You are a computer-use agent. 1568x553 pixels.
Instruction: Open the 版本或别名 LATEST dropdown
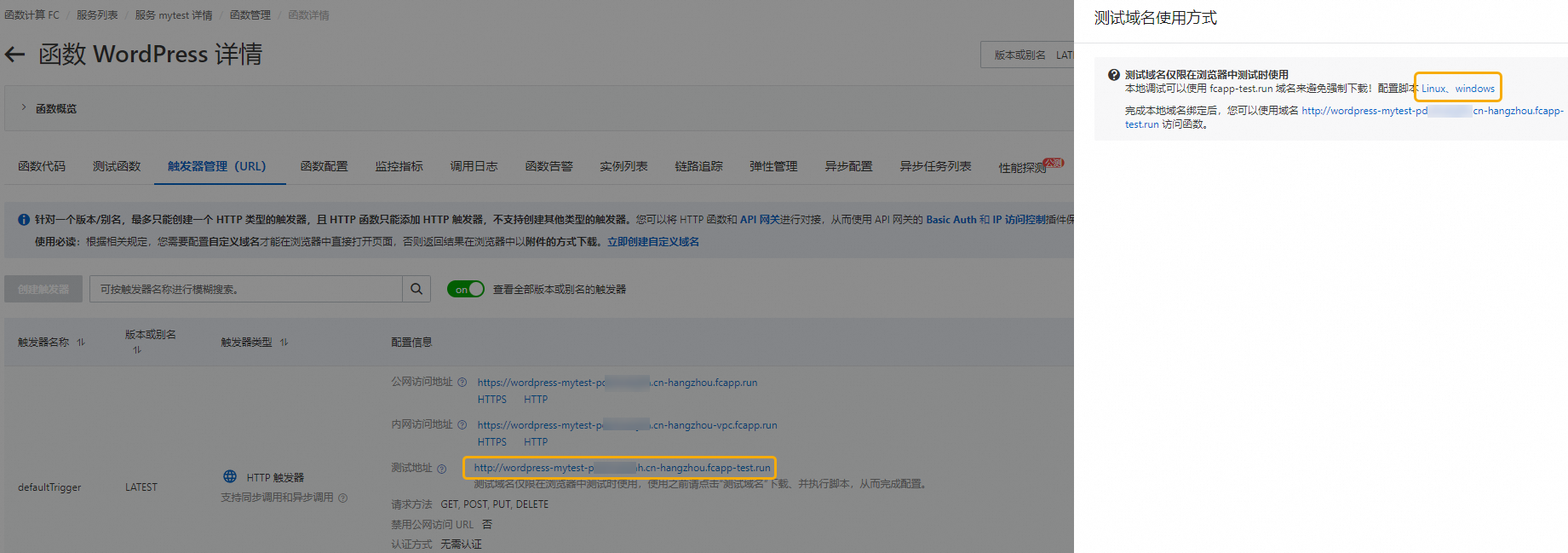(1027, 55)
